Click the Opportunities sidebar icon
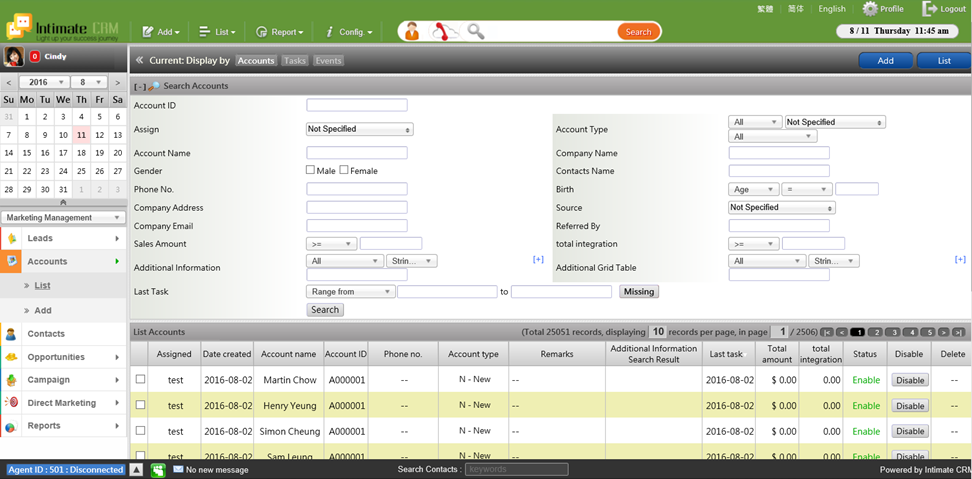The height and width of the screenshot is (479, 972). (11, 357)
